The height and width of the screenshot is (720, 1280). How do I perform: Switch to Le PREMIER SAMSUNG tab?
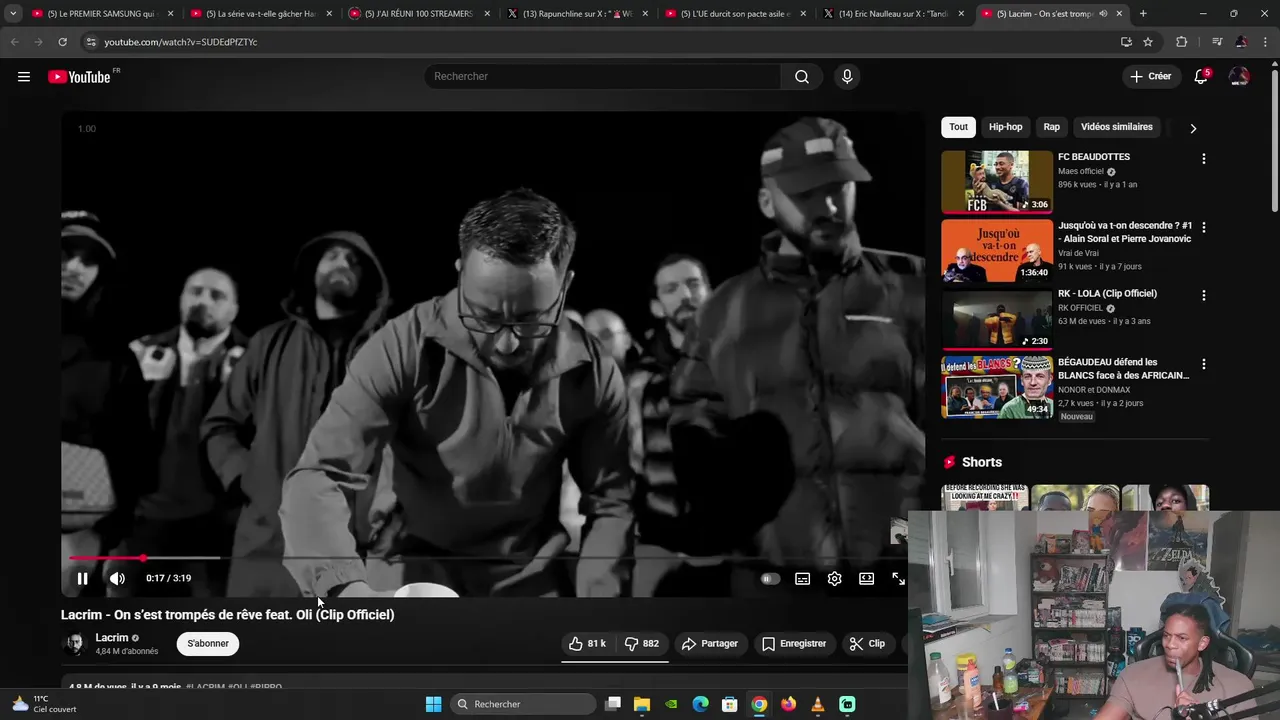[x=104, y=14]
